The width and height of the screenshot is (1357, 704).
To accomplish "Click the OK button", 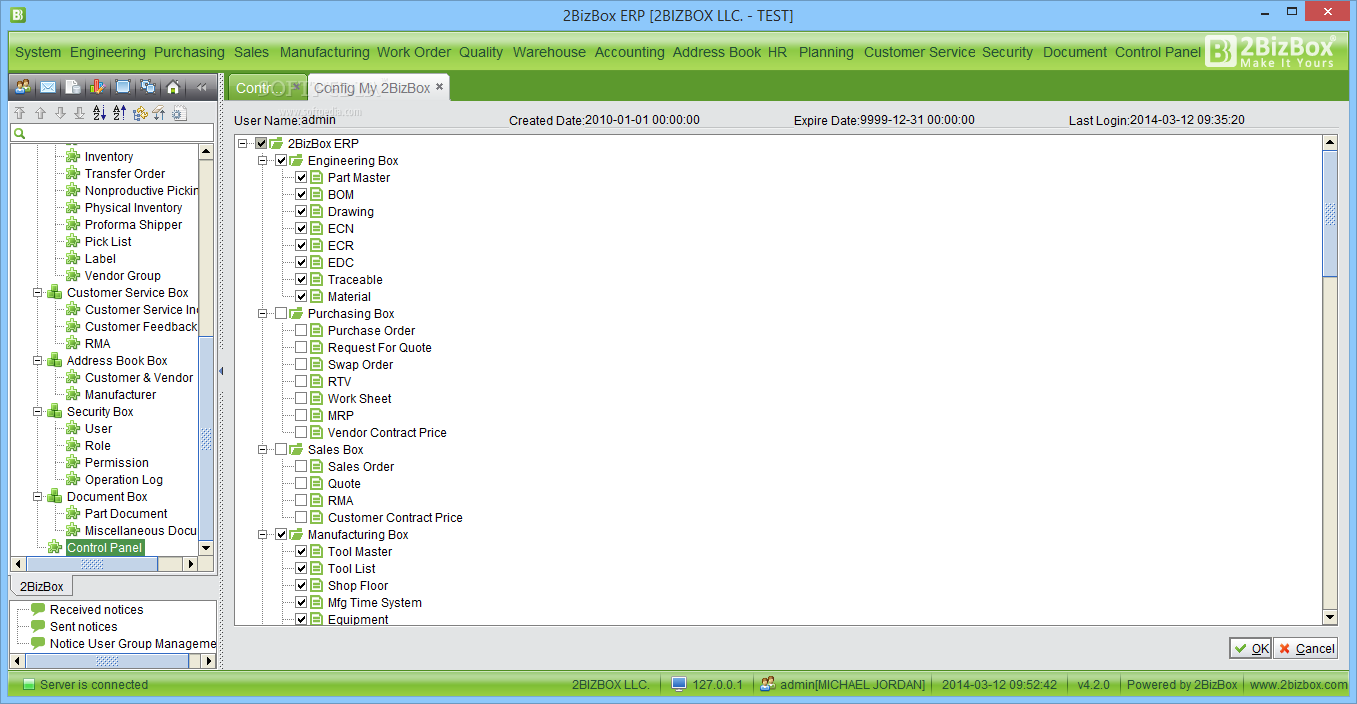I will (x=1250, y=648).
